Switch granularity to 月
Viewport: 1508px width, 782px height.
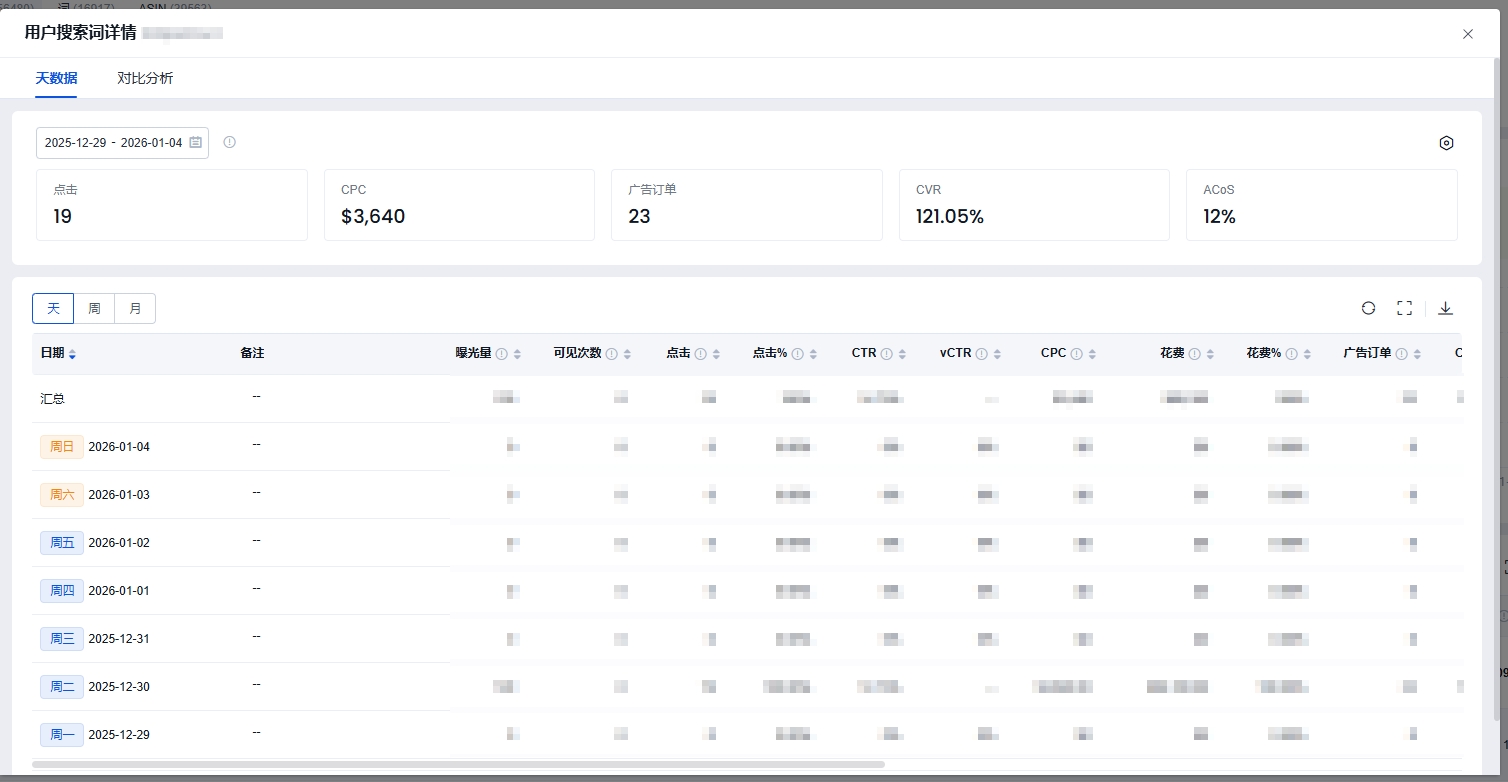click(x=135, y=308)
